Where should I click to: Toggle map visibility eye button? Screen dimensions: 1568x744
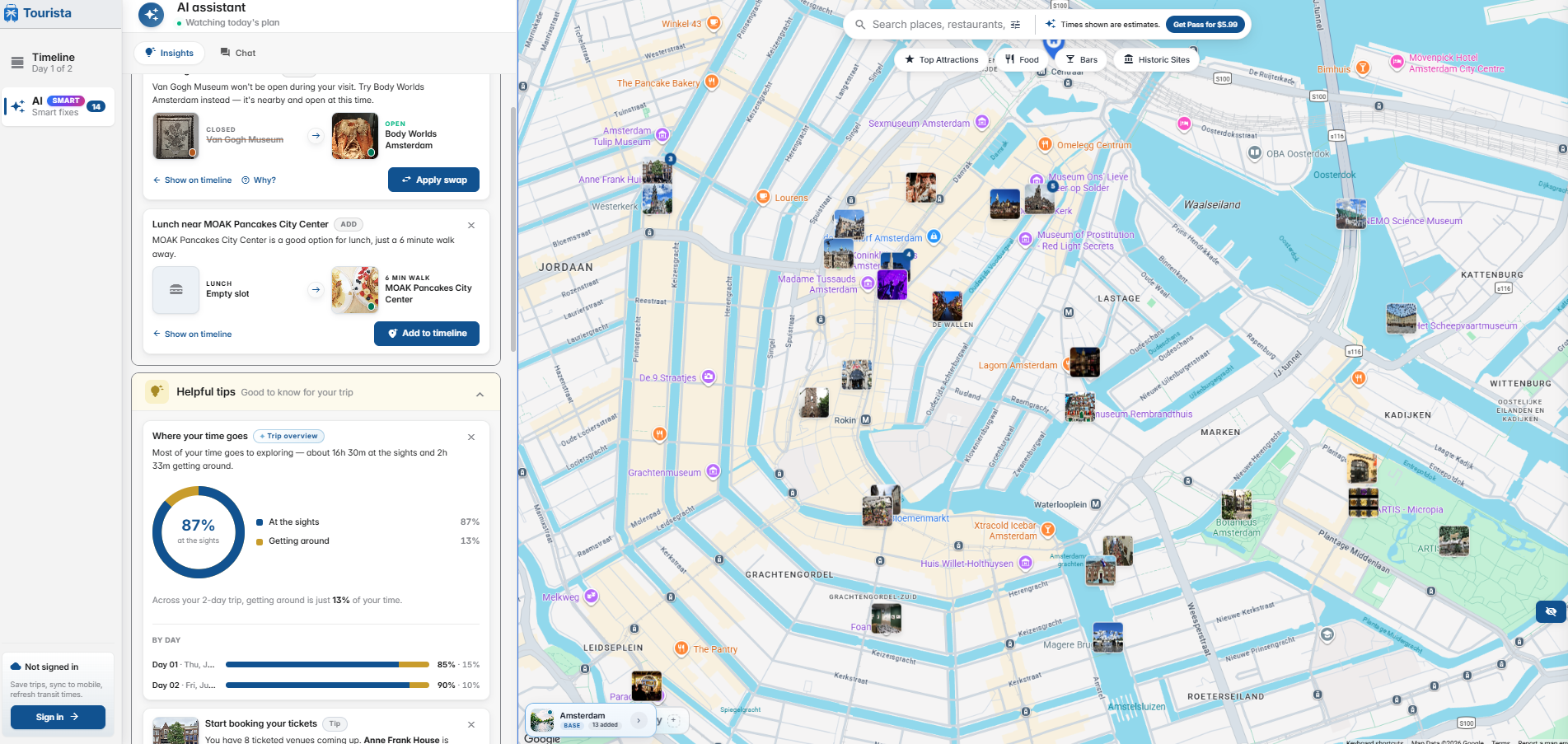tap(1551, 611)
